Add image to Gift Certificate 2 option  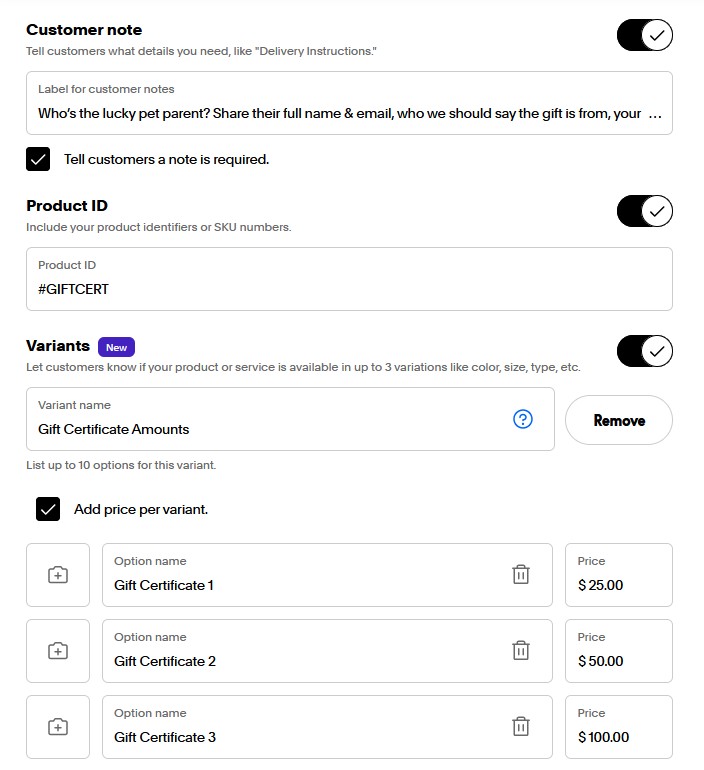tap(58, 651)
